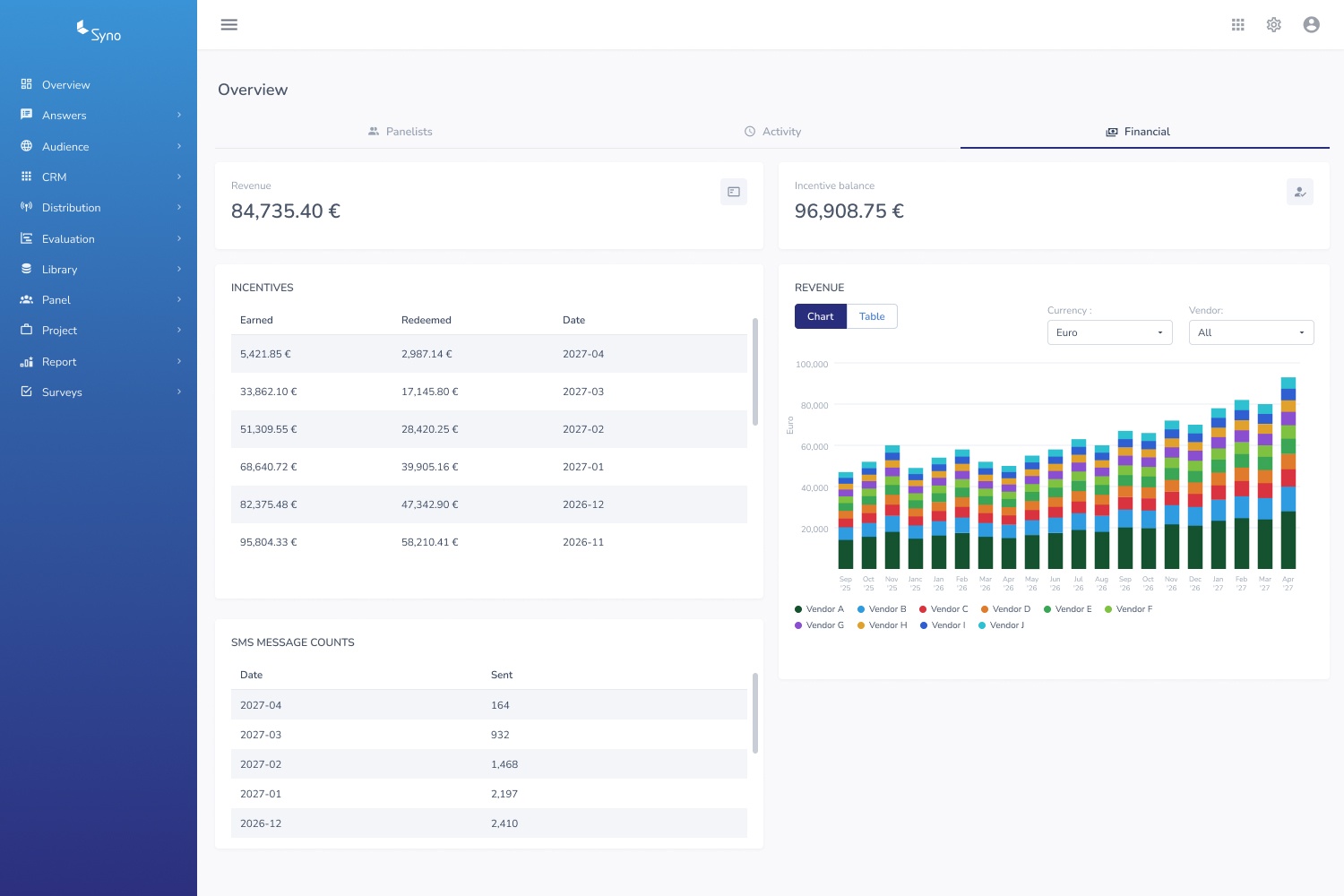Click the Report chart icon
Image resolution: width=1344 pixels, height=896 pixels.
[27, 361]
